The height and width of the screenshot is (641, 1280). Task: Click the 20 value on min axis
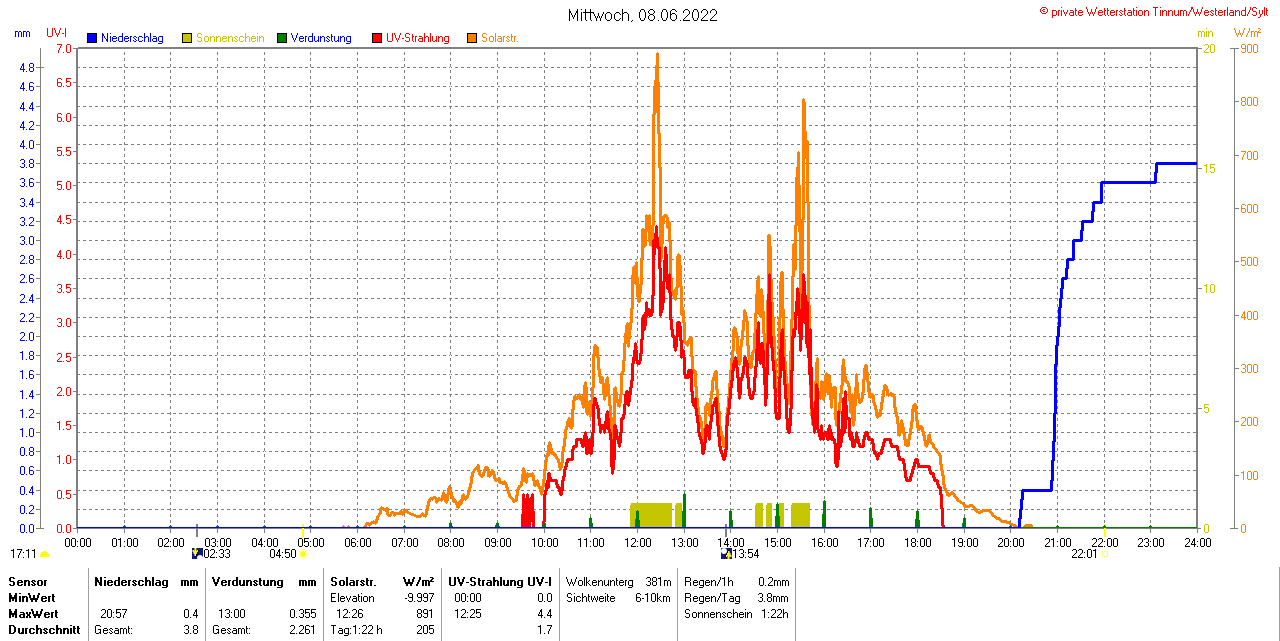(1209, 48)
